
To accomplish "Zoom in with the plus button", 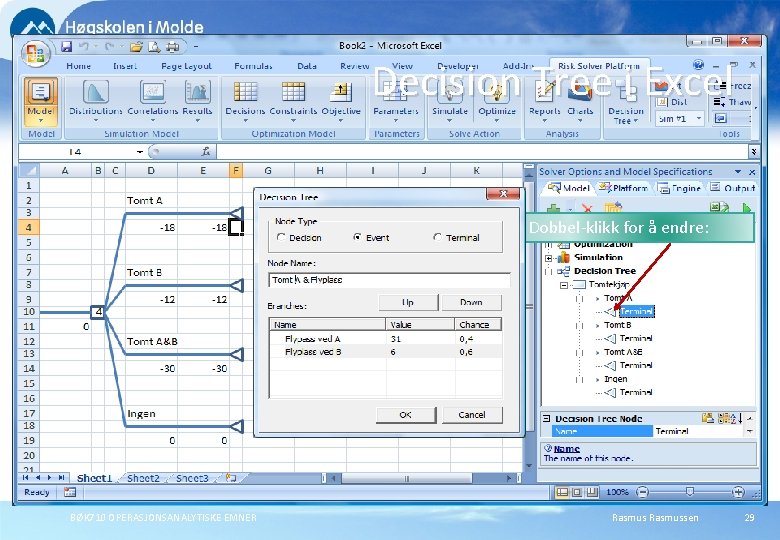I will point(739,492).
